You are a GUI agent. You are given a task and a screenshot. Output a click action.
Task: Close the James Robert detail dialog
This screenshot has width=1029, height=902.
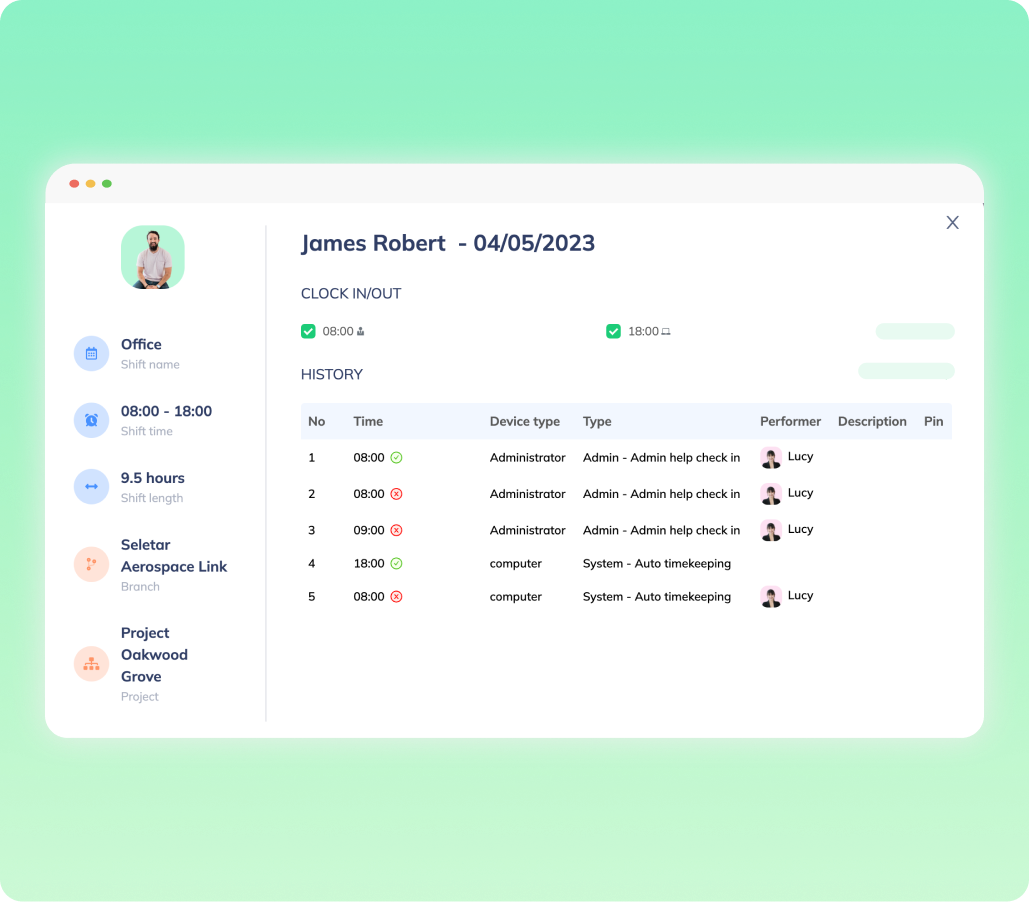click(x=952, y=223)
